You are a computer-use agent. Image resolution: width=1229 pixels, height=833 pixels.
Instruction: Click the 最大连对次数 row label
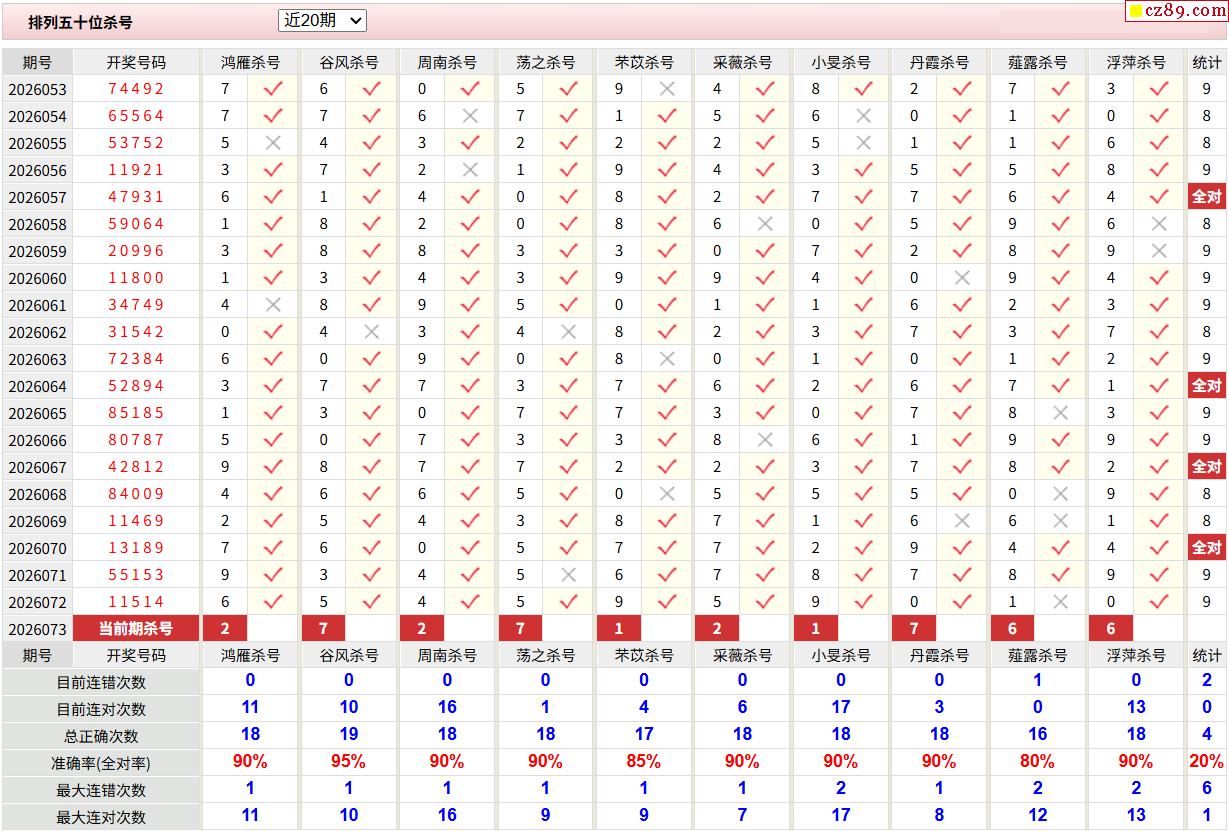[x=101, y=817]
